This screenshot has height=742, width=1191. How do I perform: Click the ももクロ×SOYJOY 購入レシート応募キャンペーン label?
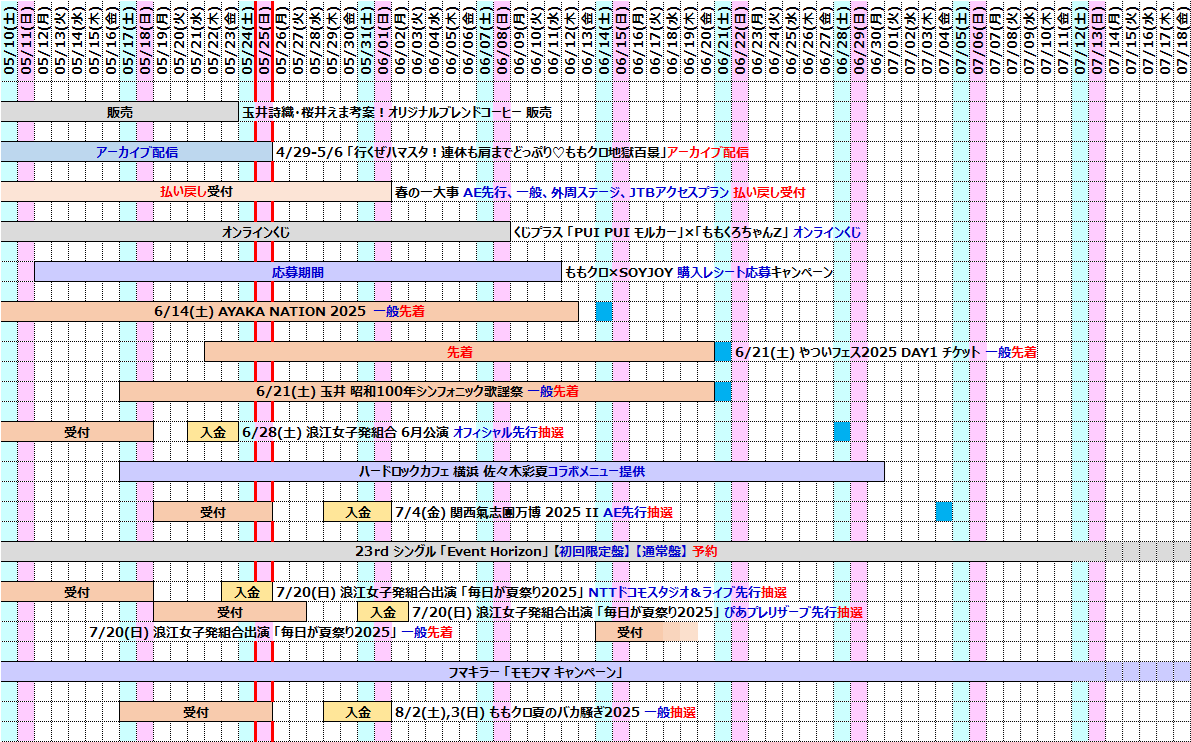coord(699,273)
